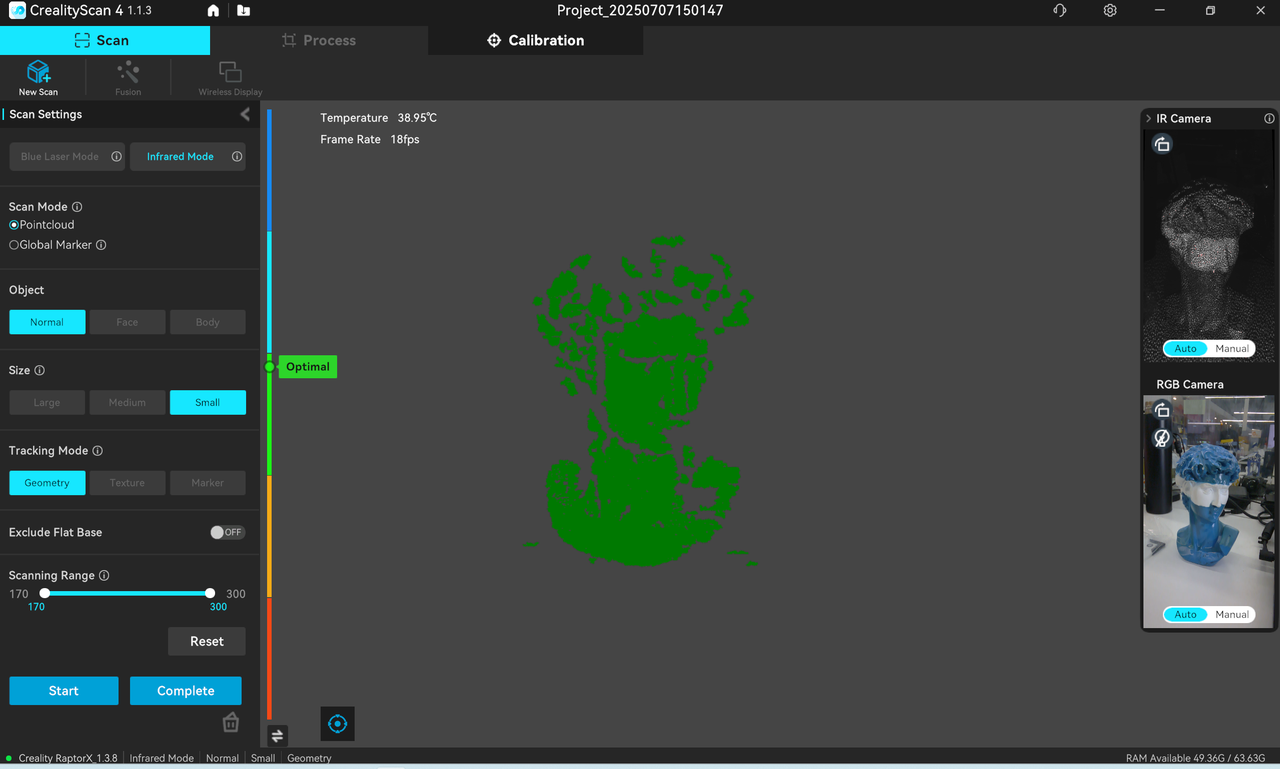The image size is (1280, 769).
Task: Show Blue Laser Mode info
Action: point(116,157)
